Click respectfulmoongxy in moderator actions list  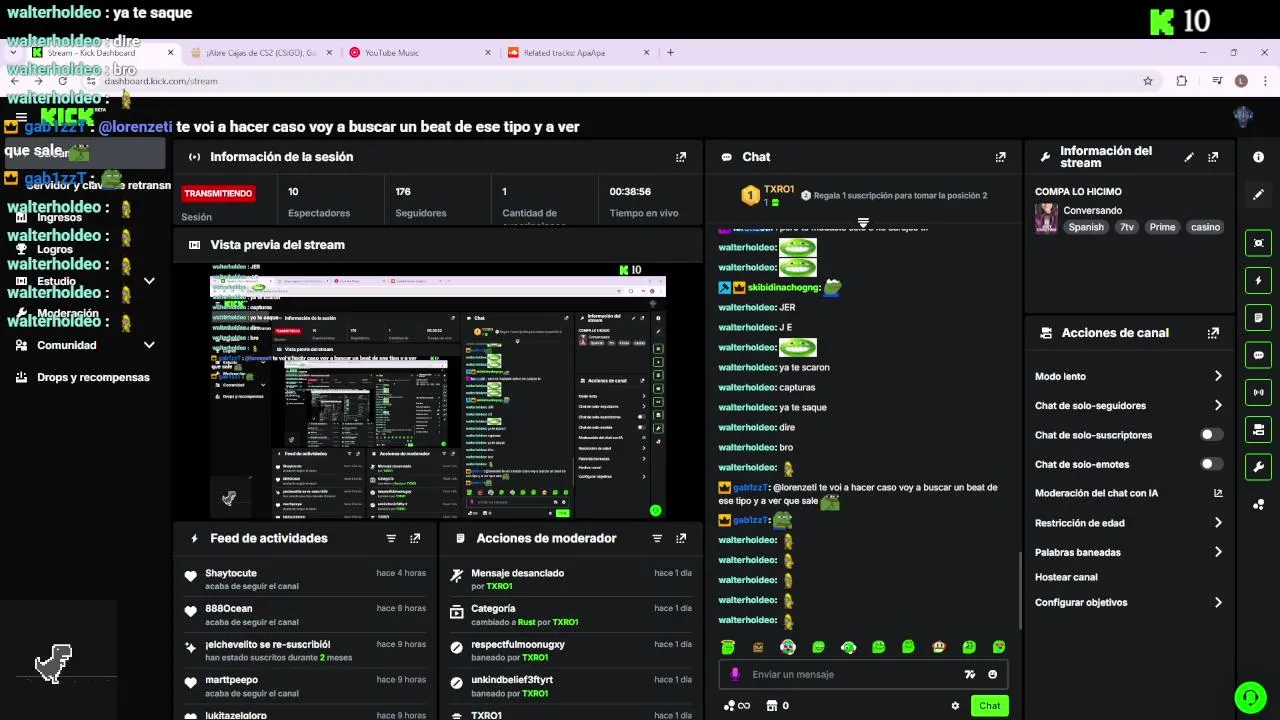pyautogui.click(x=518, y=645)
